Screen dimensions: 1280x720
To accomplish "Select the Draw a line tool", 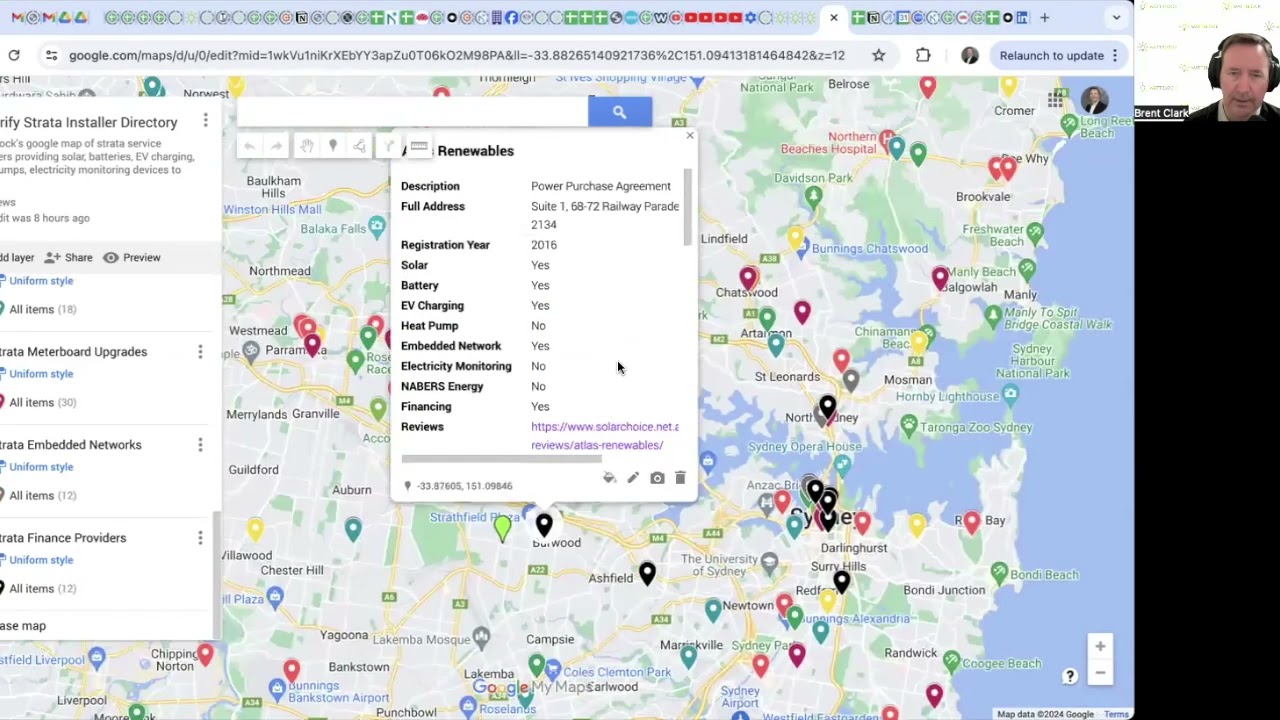I will click(x=359, y=147).
